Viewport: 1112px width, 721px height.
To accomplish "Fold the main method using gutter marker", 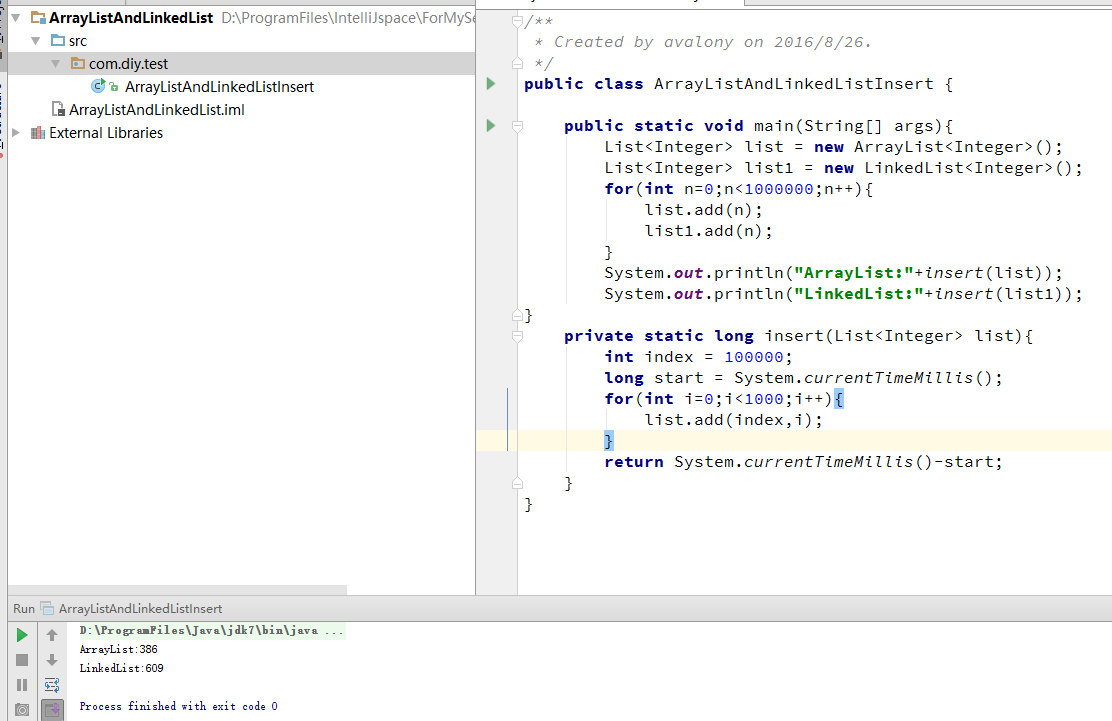I will pos(517,126).
